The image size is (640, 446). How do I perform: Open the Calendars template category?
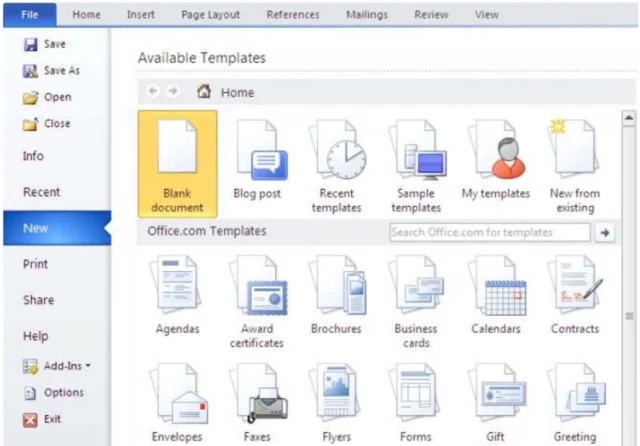[x=496, y=295]
